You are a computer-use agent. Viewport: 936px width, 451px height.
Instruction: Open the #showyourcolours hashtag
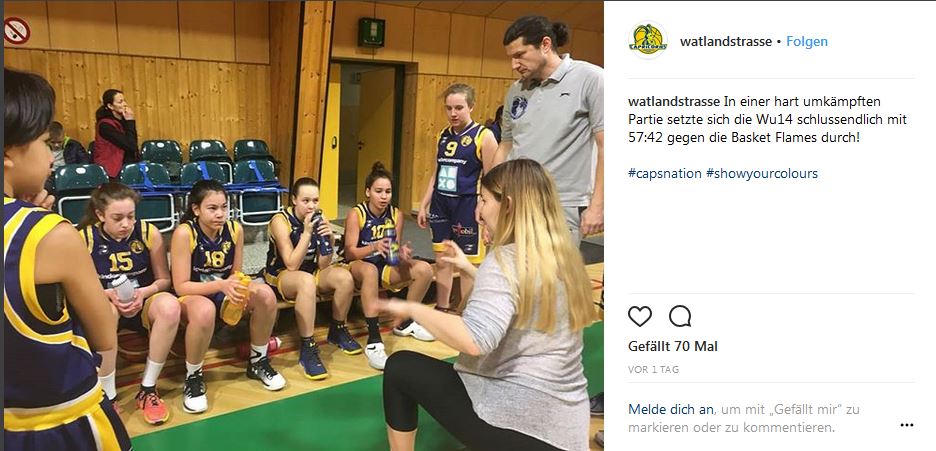pos(762,174)
